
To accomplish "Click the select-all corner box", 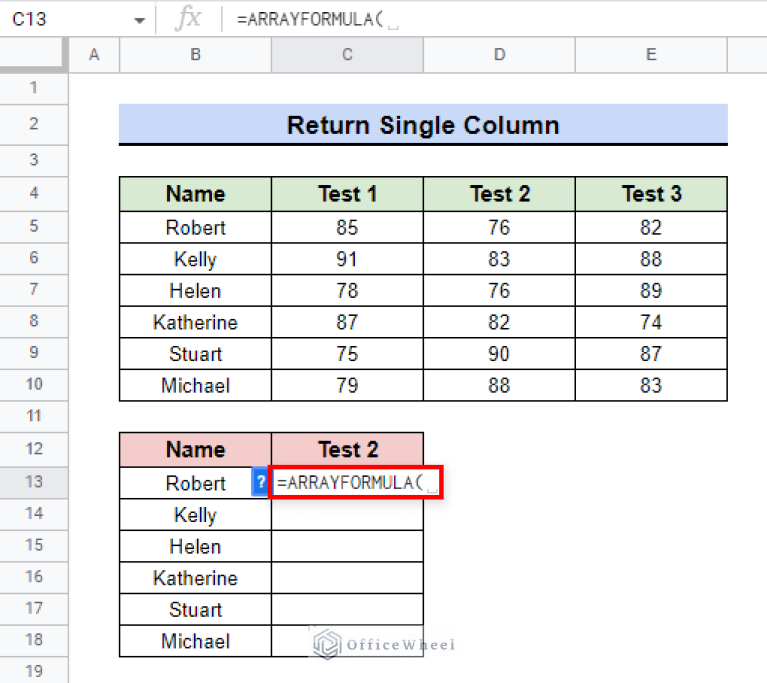I will (x=33, y=55).
